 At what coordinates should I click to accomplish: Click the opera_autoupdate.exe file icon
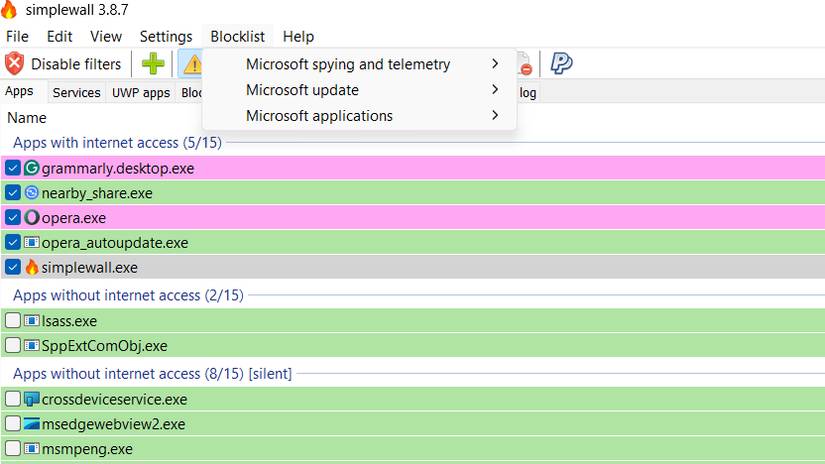[32, 243]
